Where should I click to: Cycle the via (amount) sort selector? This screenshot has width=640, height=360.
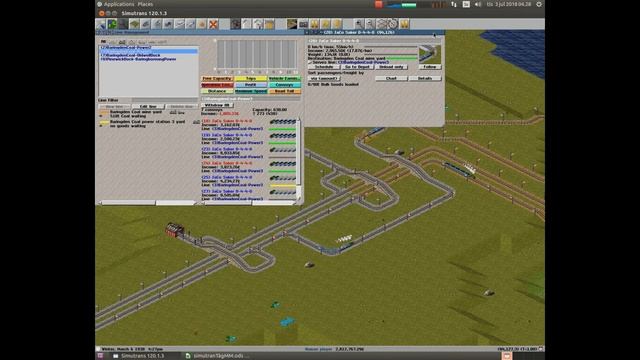(324, 78)
